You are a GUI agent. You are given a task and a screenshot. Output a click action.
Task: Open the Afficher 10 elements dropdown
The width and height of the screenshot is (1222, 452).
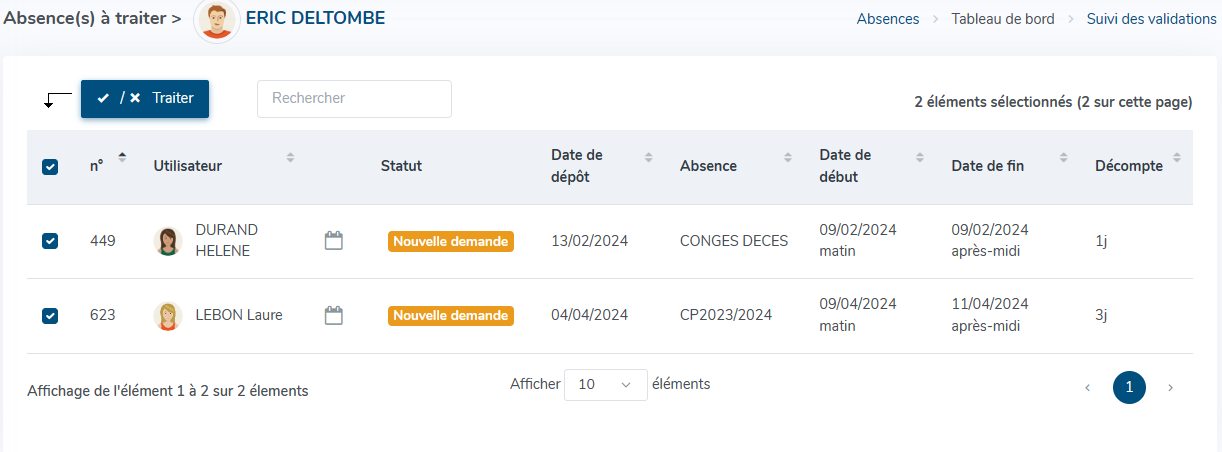605,384
